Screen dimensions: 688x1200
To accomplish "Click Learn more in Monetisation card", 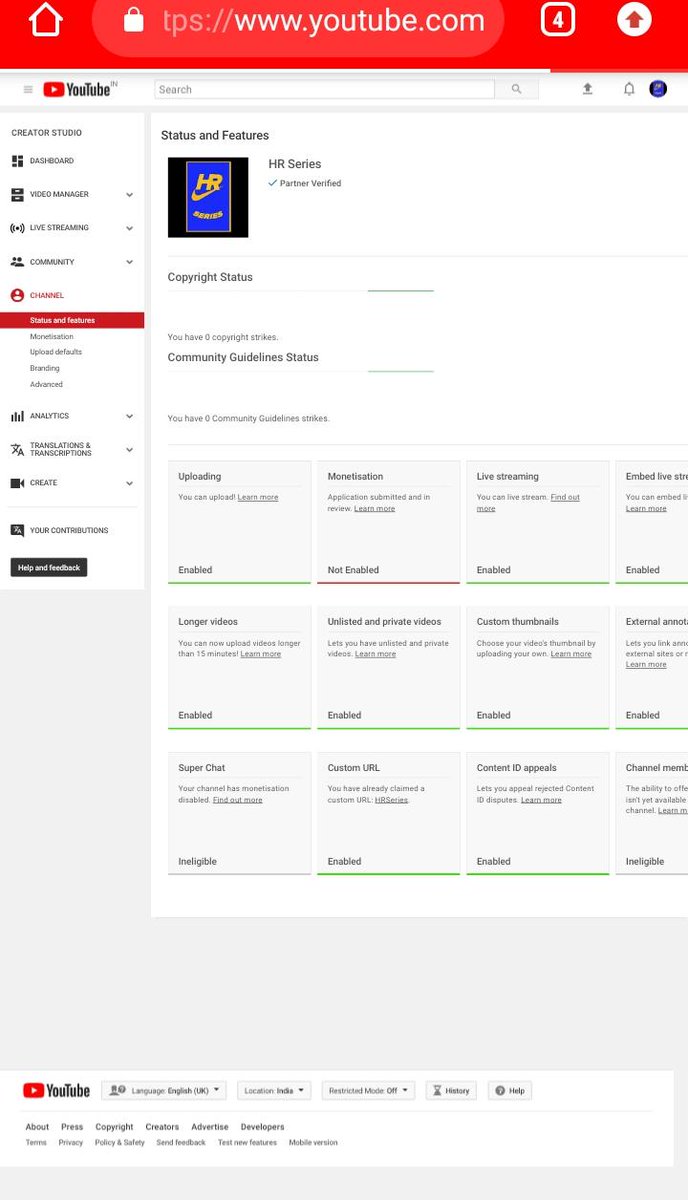I will [374, 509].
